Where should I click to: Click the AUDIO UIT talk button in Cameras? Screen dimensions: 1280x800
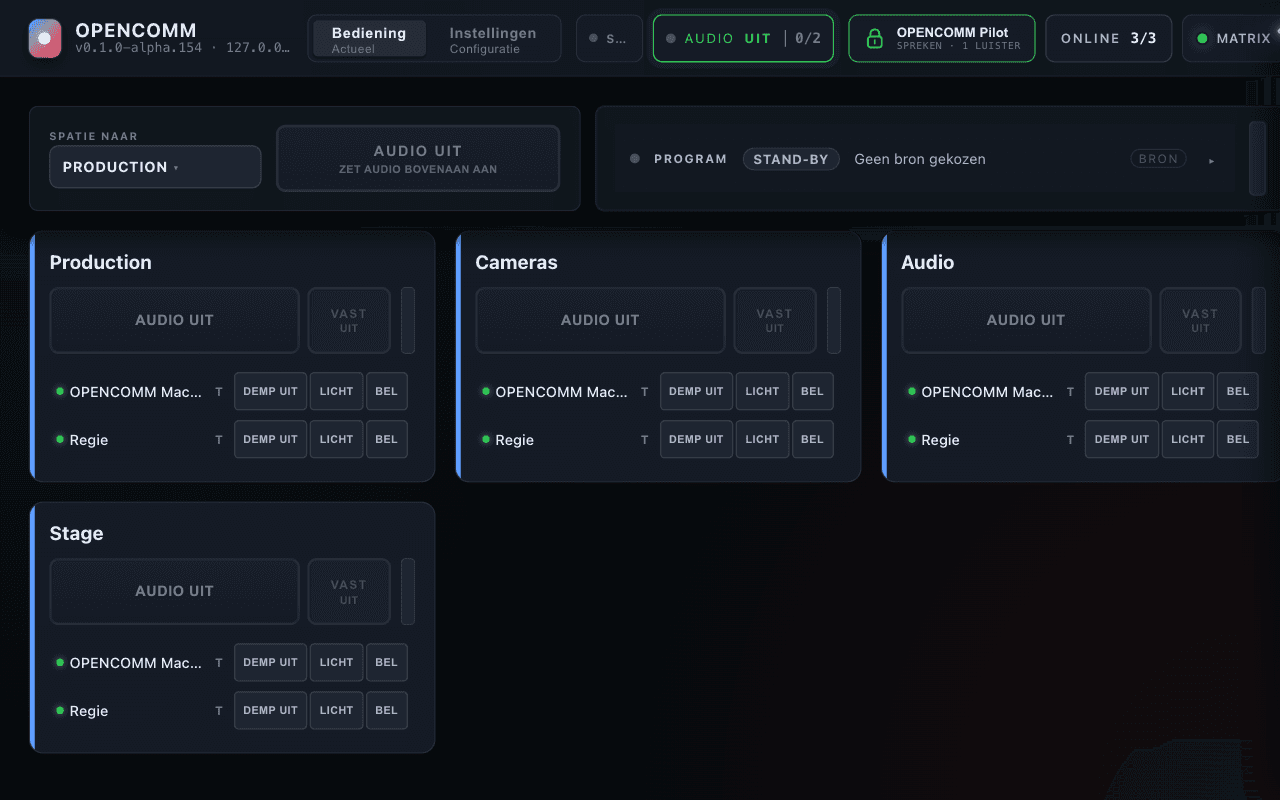pyautogui.click(x=600, y=320)
